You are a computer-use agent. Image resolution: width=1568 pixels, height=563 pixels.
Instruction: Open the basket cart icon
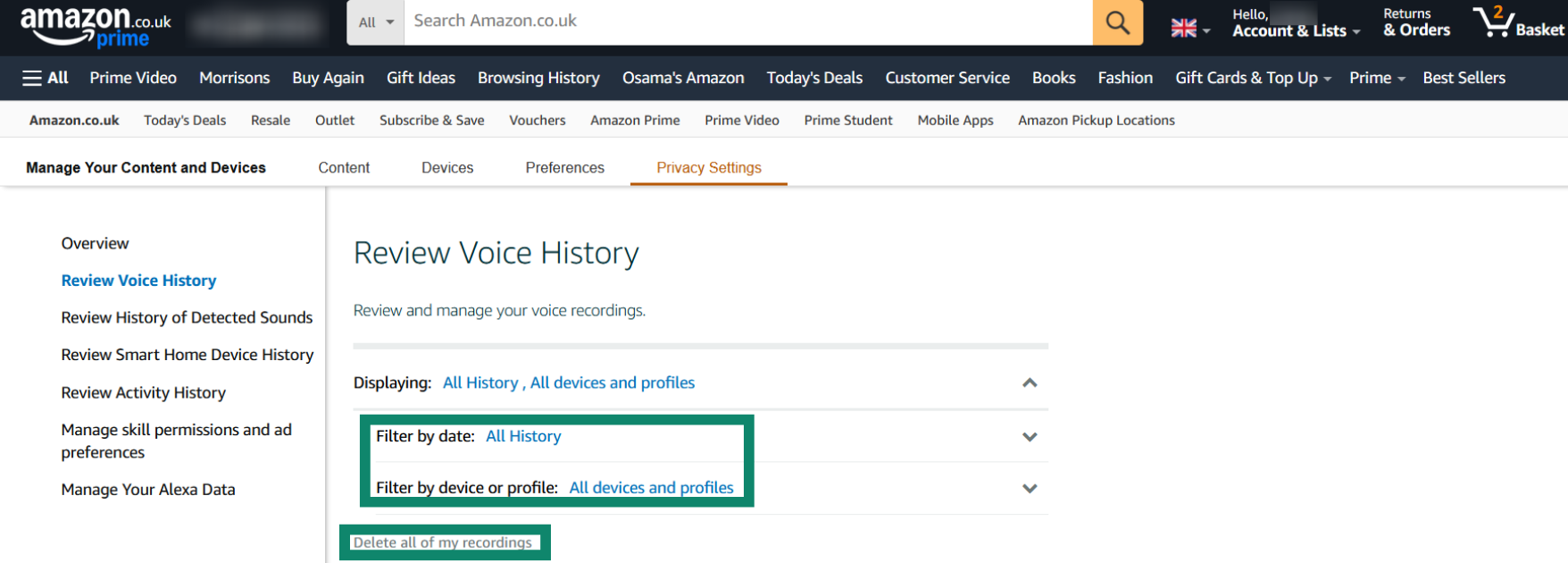coord(1516,23)
